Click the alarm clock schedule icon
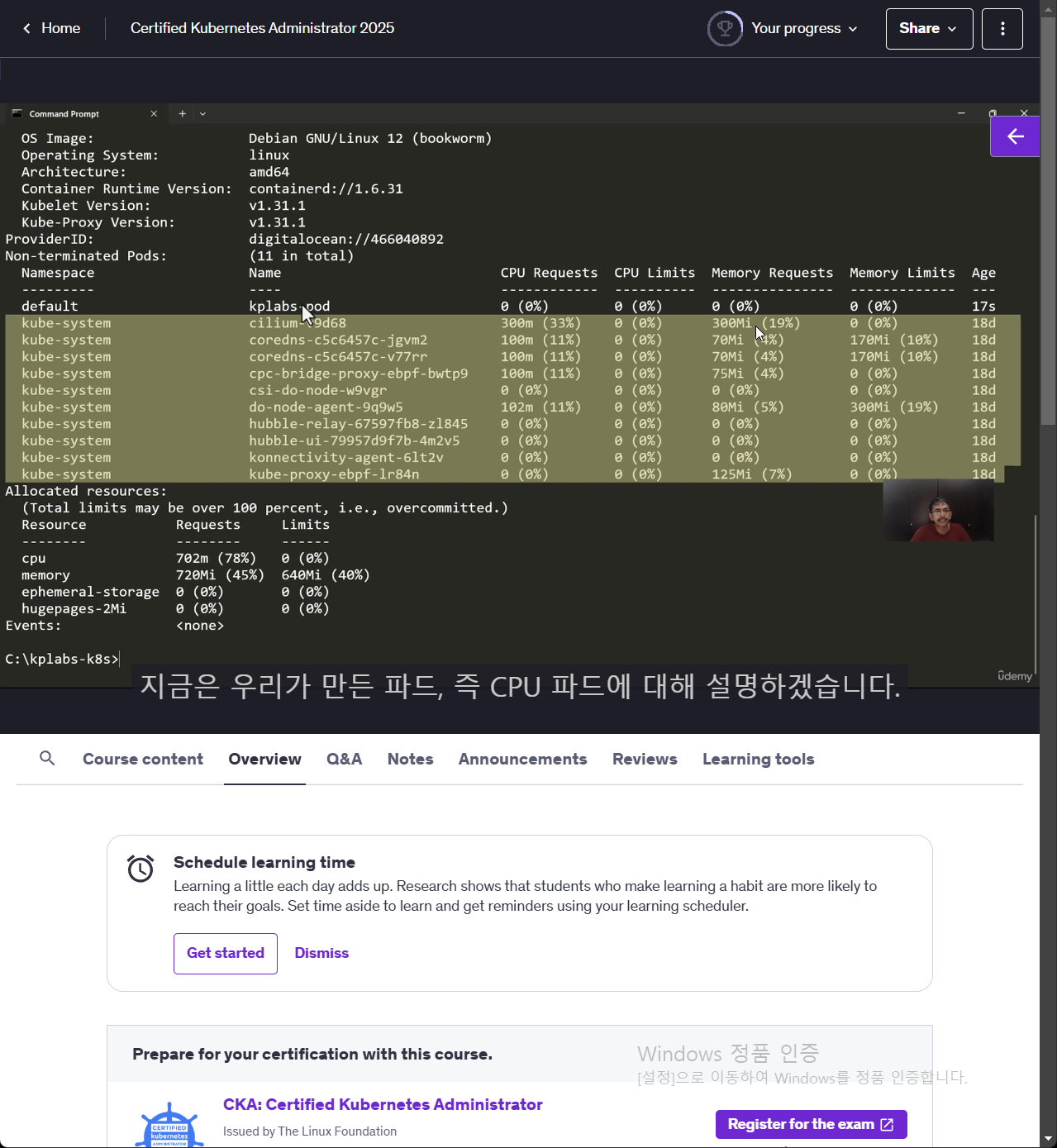Viewport: 1057px width, 1148px height. 140,869
